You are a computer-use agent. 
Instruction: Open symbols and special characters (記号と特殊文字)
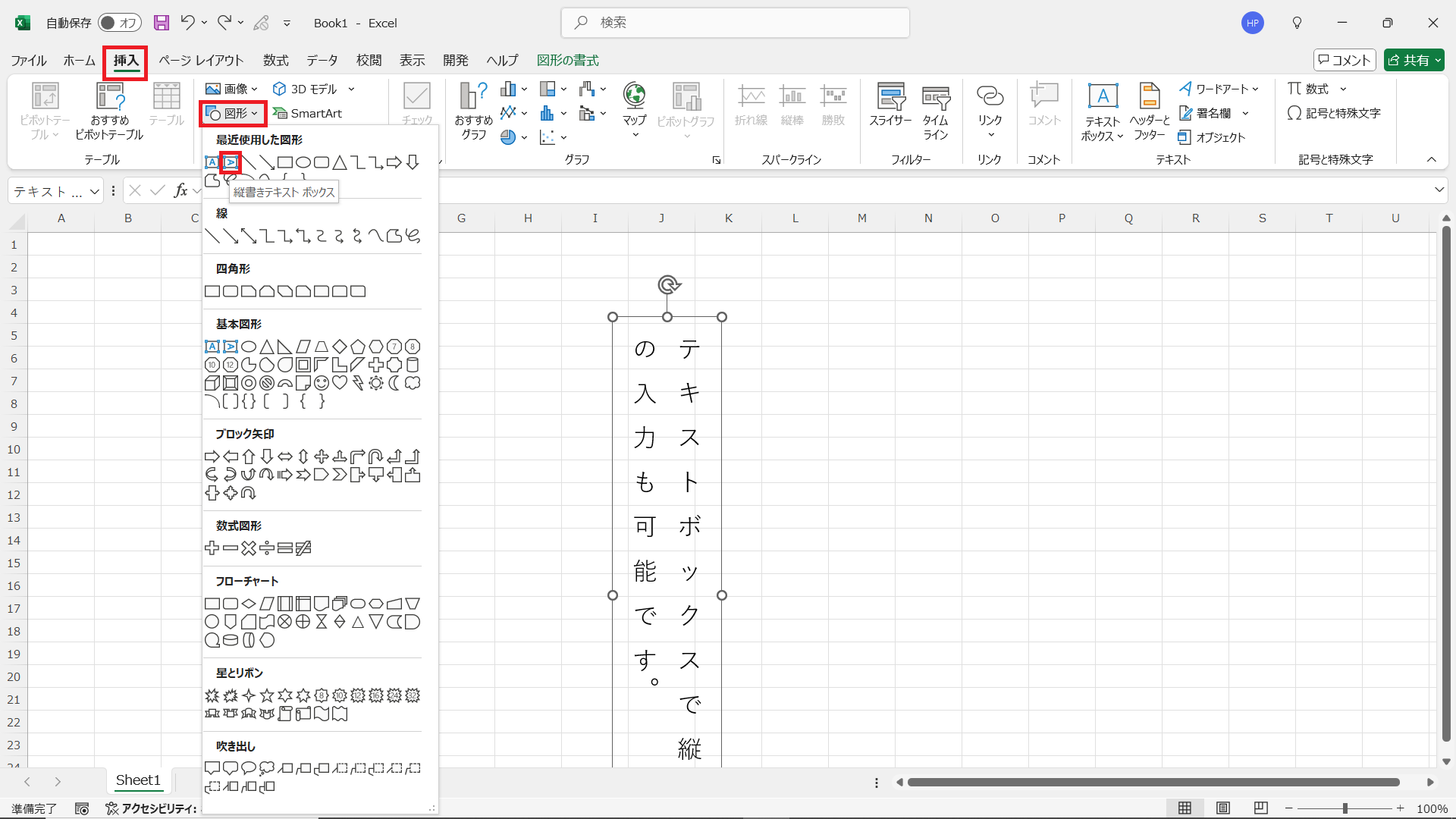(1334, 113)
